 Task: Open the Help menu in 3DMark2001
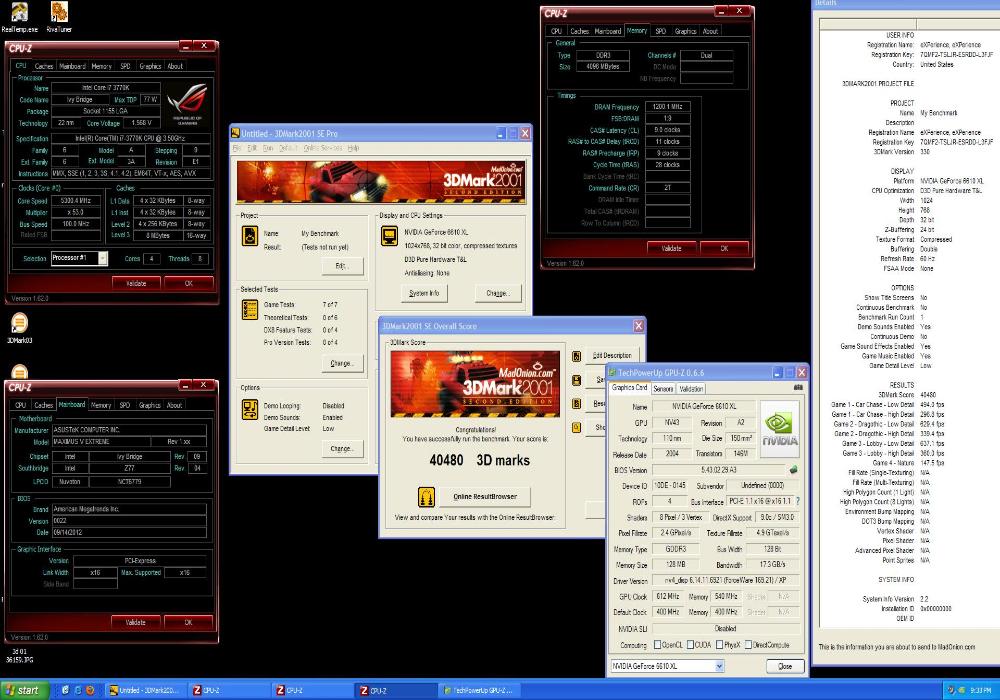tap(353, 148)
